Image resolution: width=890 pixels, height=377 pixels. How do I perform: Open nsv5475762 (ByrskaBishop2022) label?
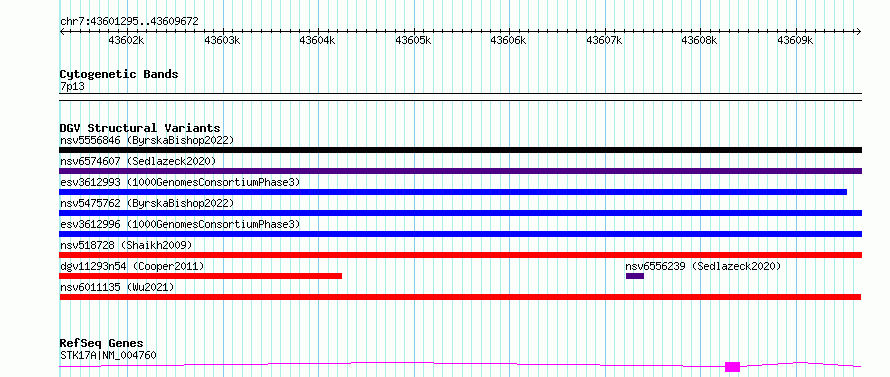pyautogui.click(x=147, y=203)
